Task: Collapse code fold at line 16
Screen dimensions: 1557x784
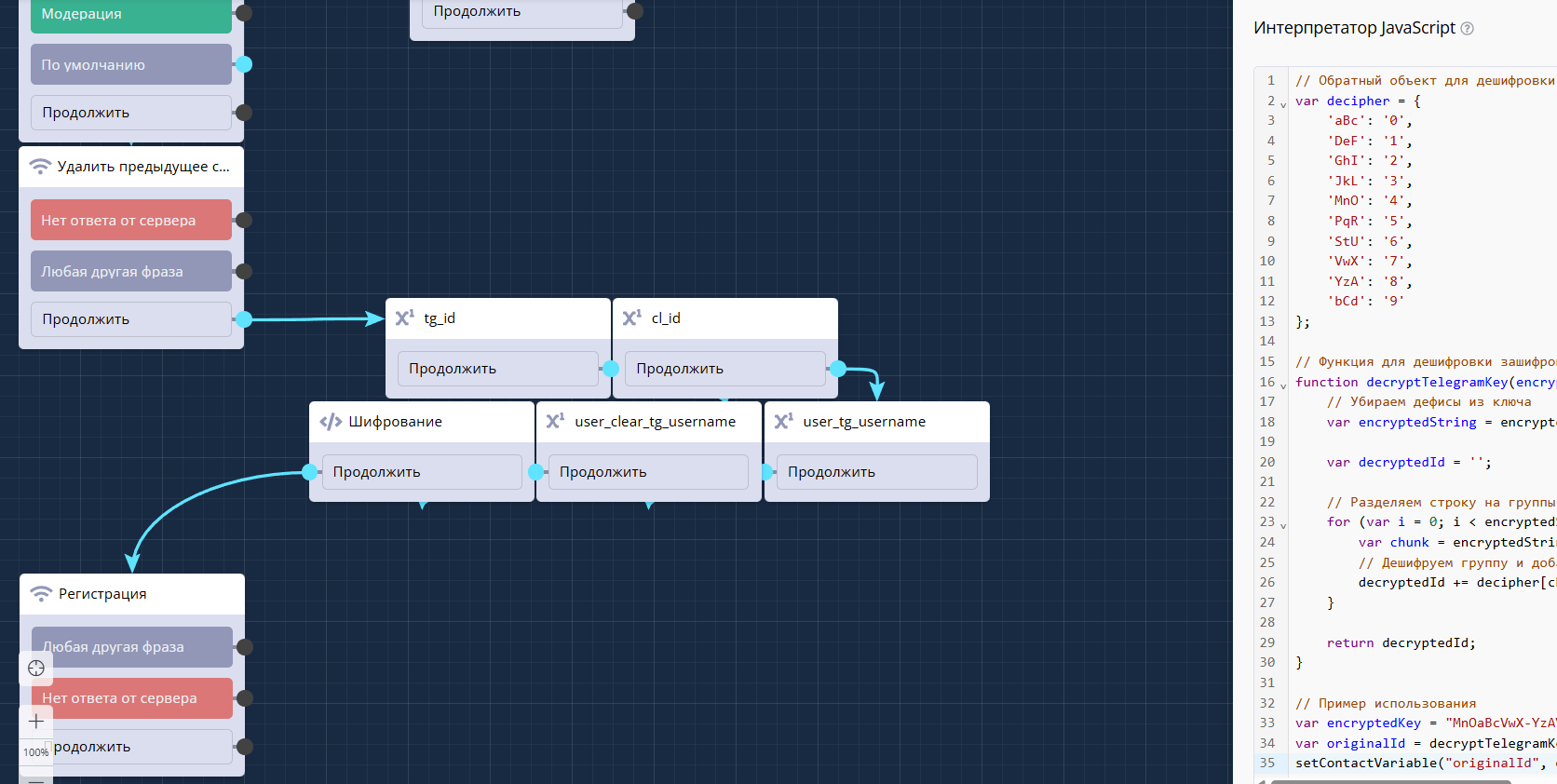Action: tap(1283, 385)
